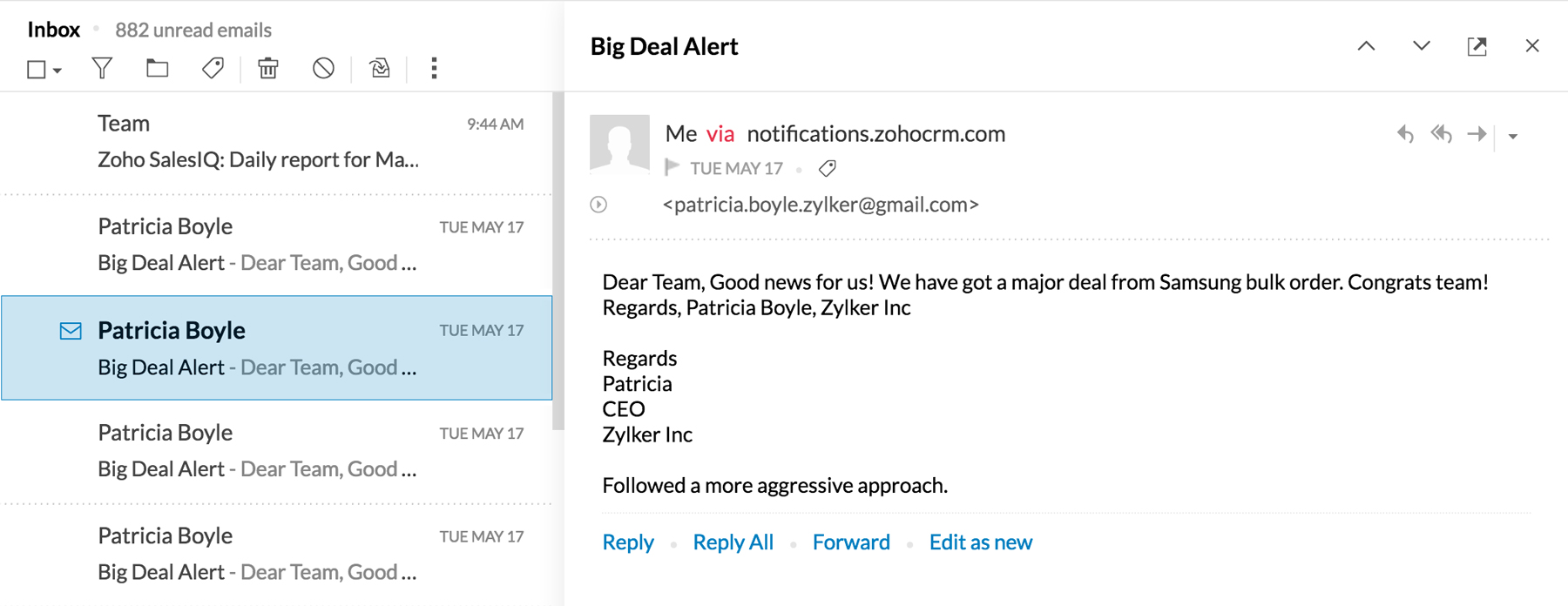Mark as spam with the block icon

(323, 68)
